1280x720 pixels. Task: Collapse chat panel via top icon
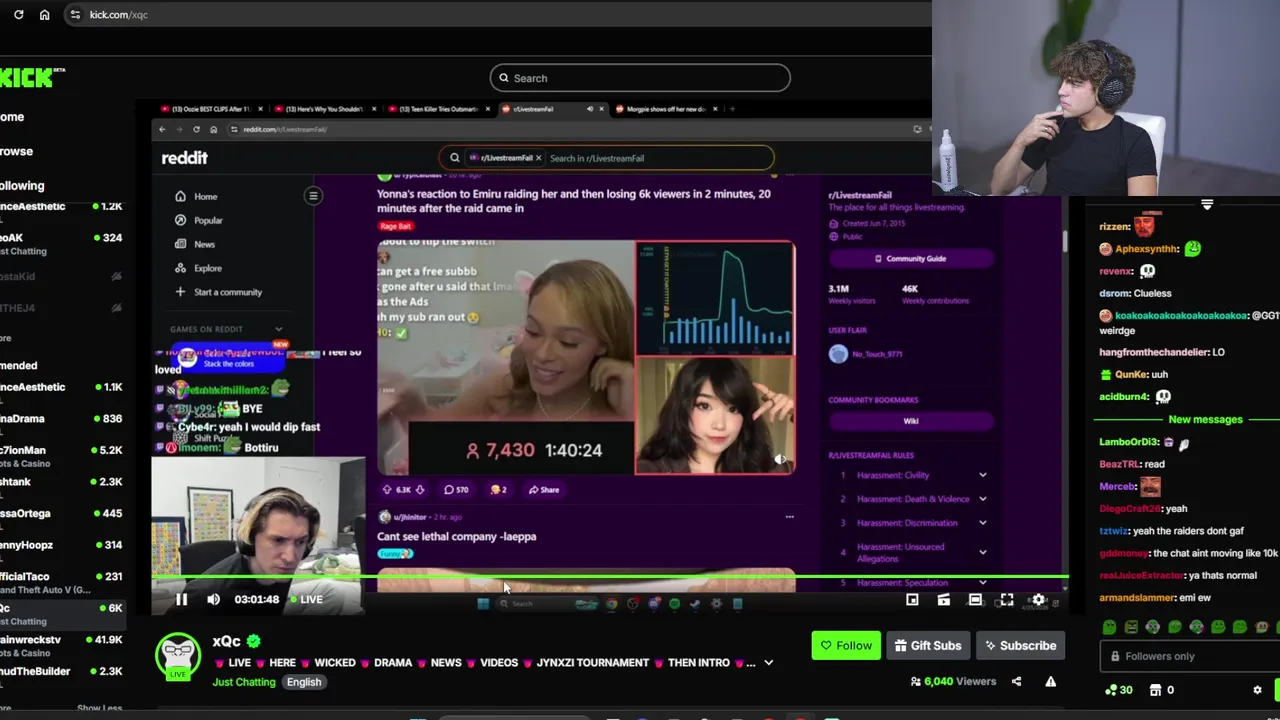(1207, 205)
